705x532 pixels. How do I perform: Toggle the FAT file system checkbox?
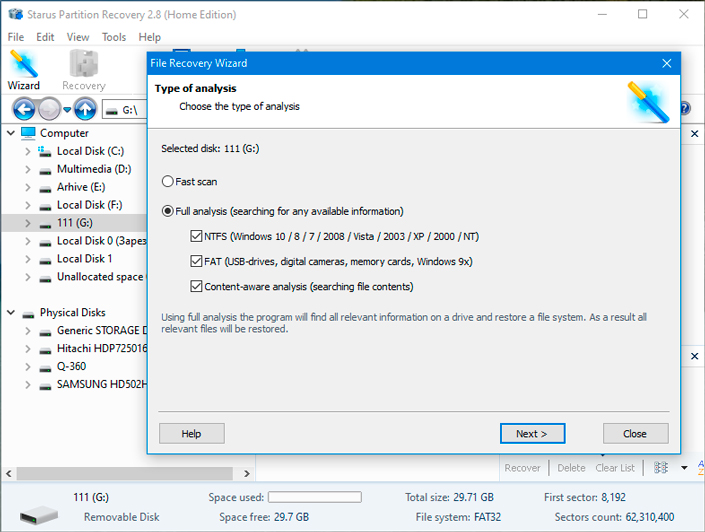point(196,261)
